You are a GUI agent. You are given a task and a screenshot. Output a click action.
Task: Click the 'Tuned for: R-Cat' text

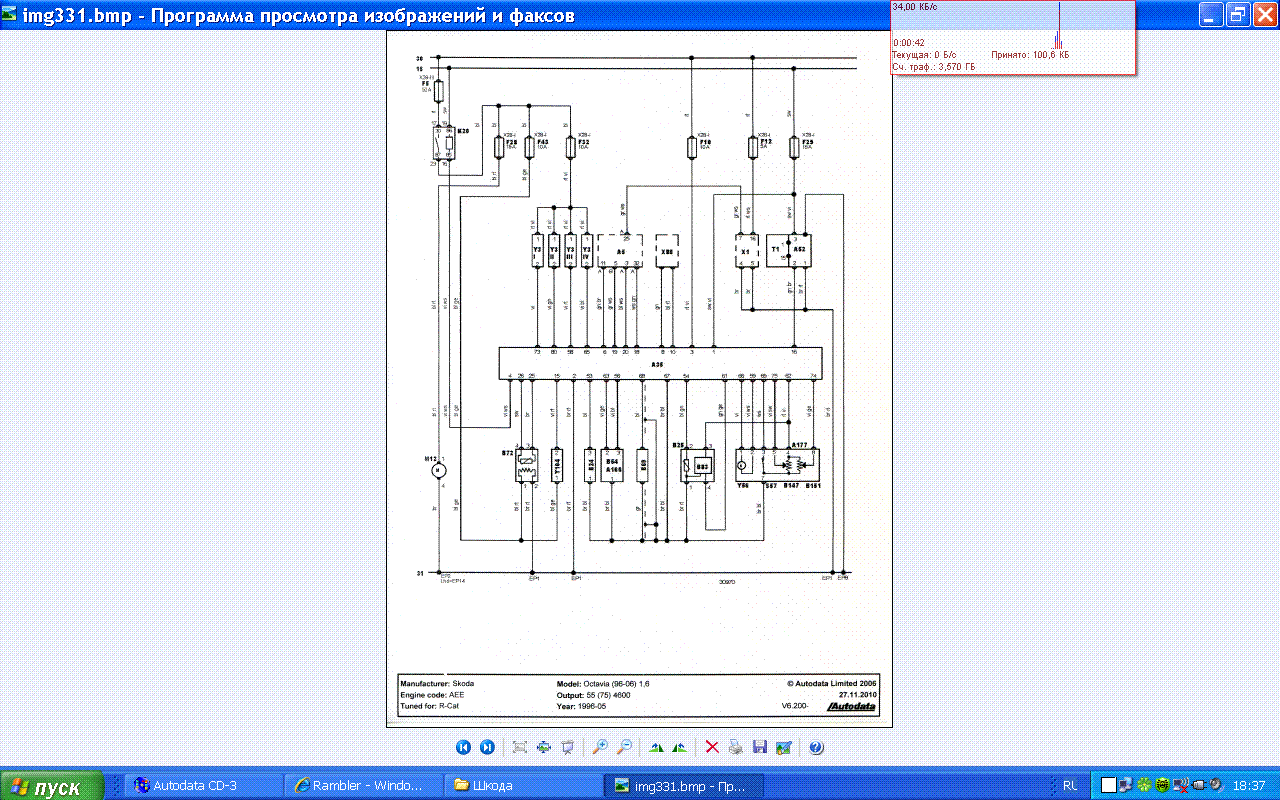click(430, 706)
